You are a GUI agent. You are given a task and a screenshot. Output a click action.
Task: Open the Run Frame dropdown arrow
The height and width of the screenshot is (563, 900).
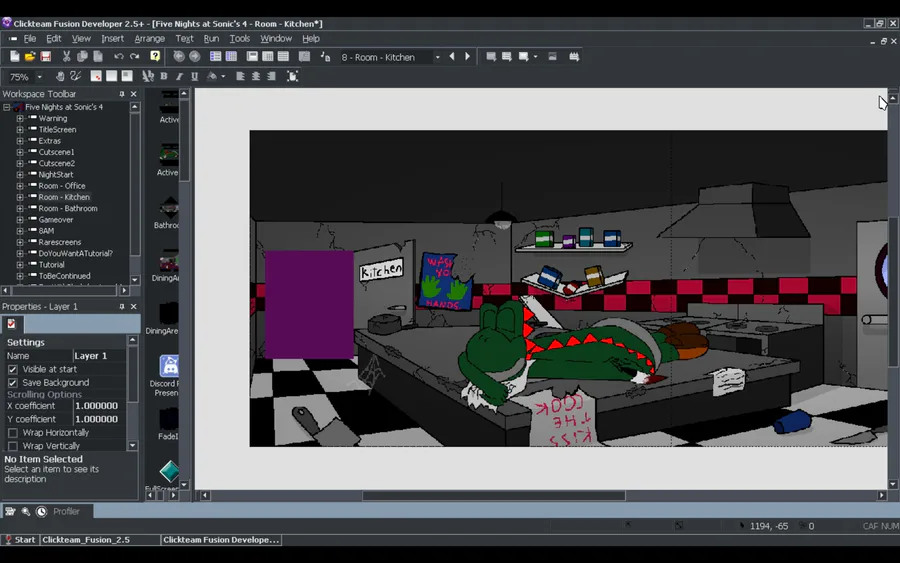pos(536,56)
